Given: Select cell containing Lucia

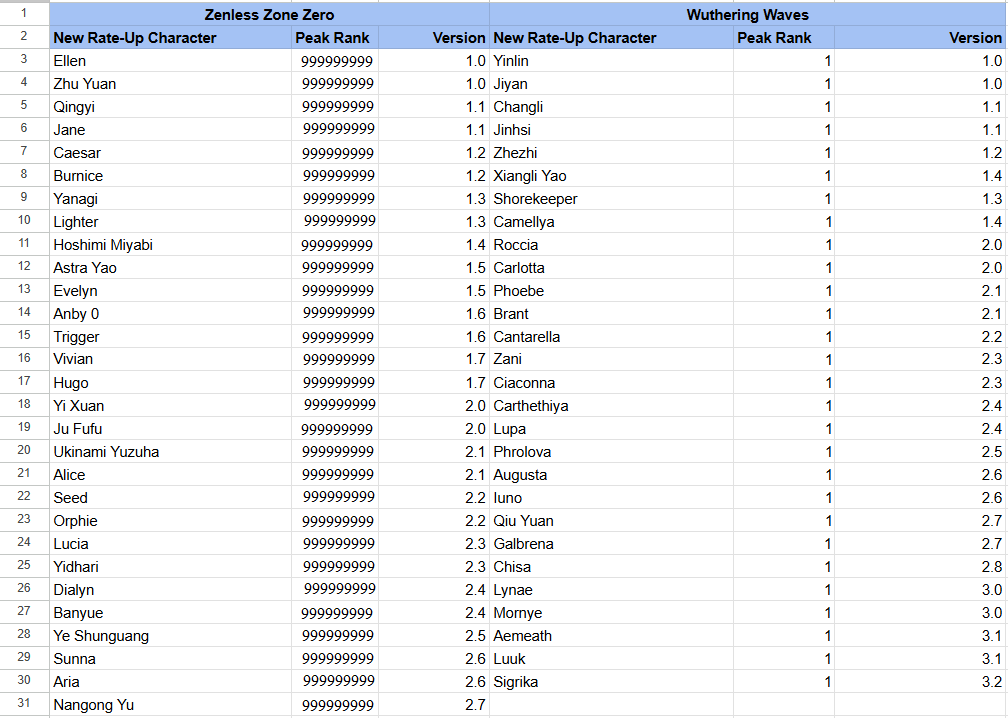Looking at the screenshot, I should 170,544.
